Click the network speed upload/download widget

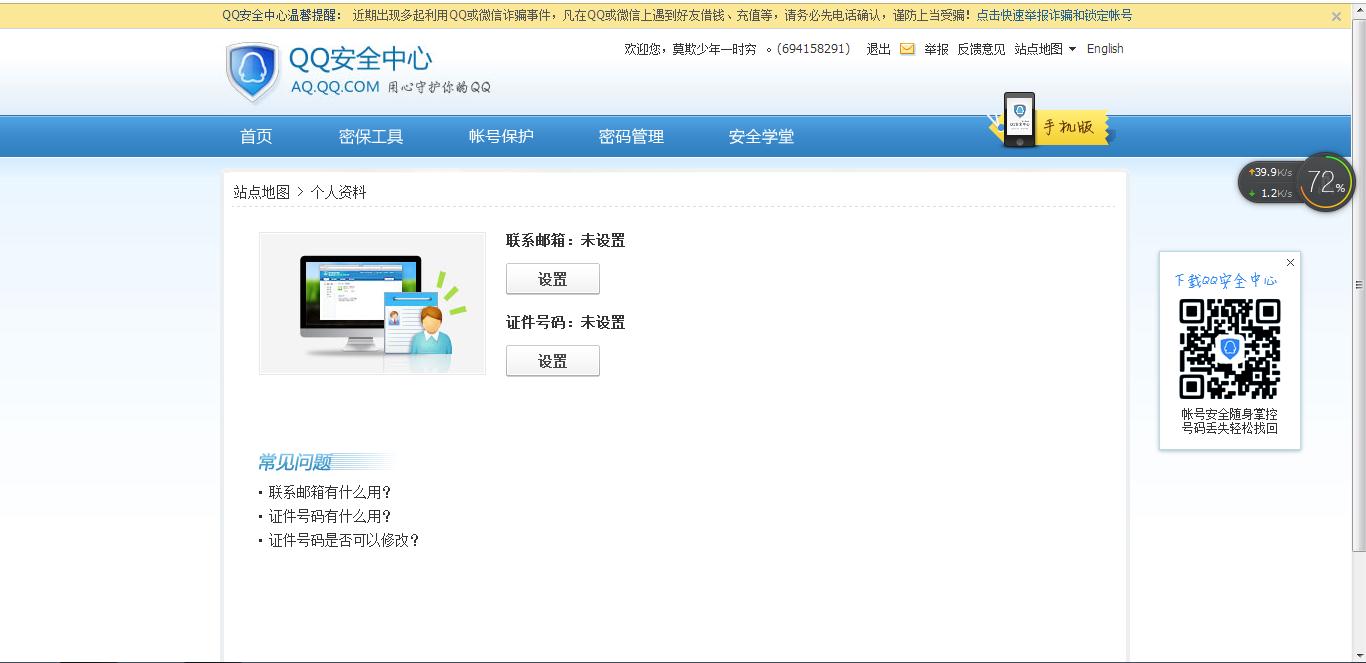coord(1271,182)
